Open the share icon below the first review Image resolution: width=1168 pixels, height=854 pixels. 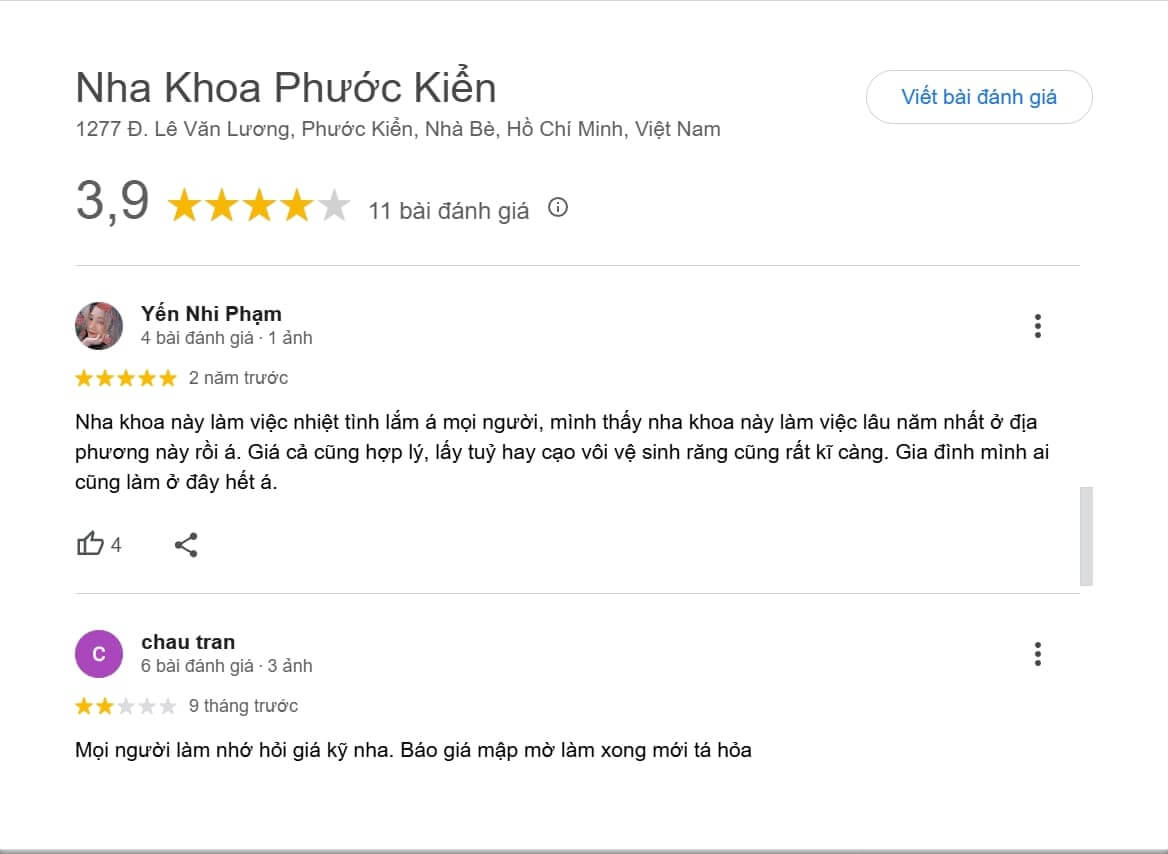tap(184, 544)
